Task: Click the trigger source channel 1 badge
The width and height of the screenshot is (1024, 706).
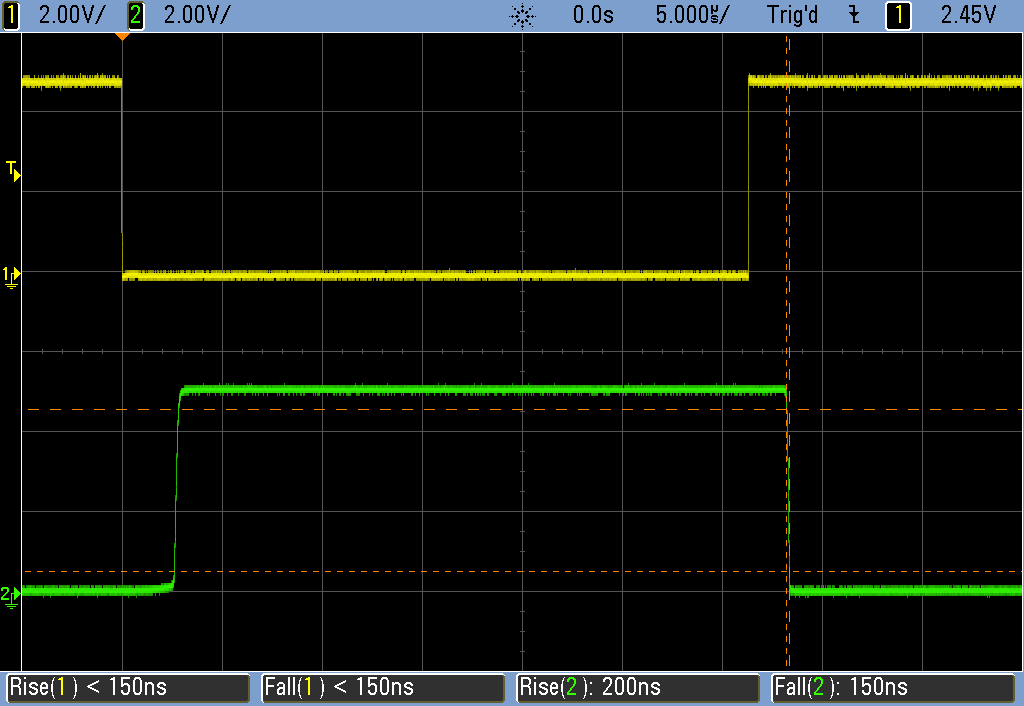Action: pyautogui.click(x=899, y=15)
